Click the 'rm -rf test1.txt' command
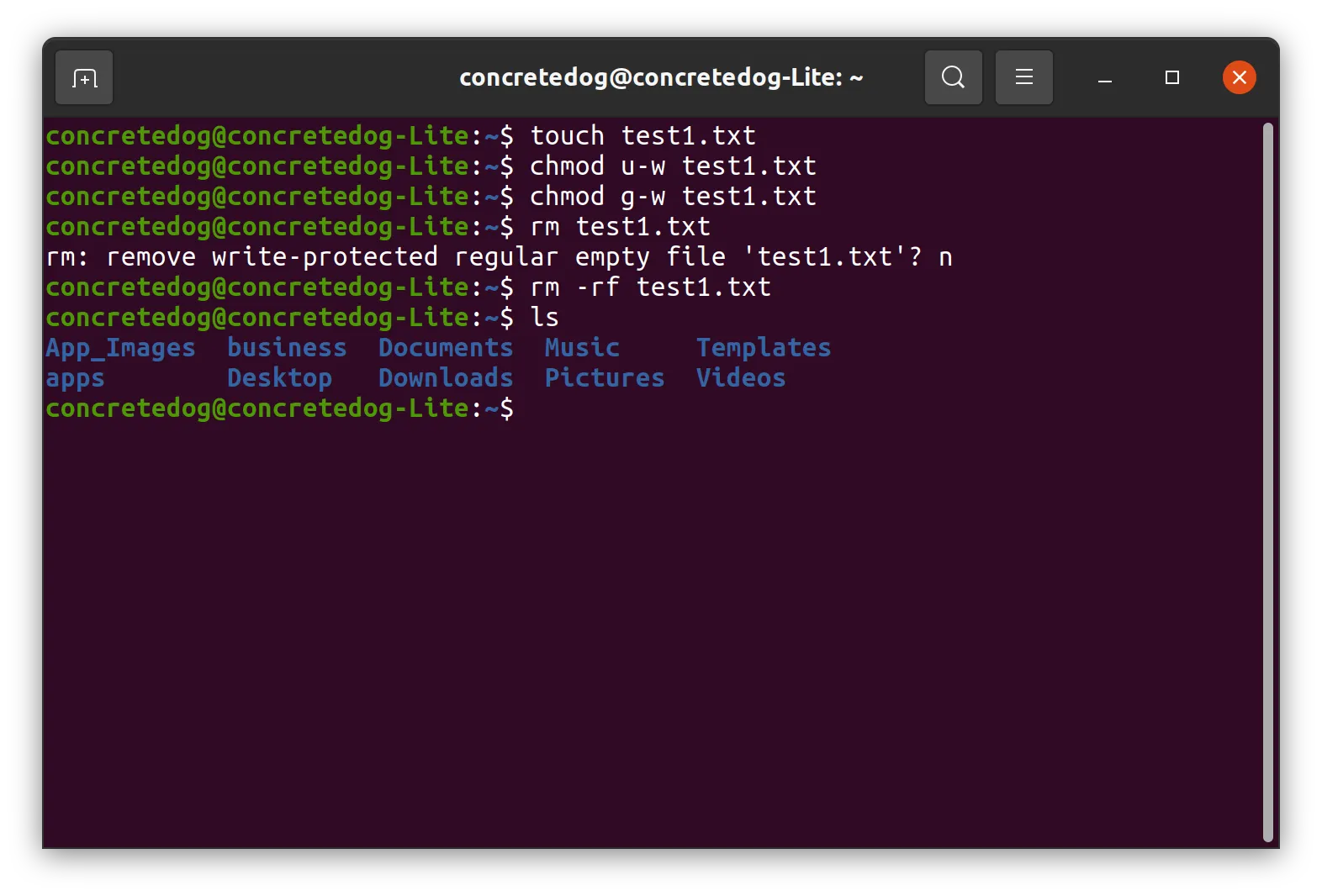This screenshot has height=896, width=1322. (650, 287)
